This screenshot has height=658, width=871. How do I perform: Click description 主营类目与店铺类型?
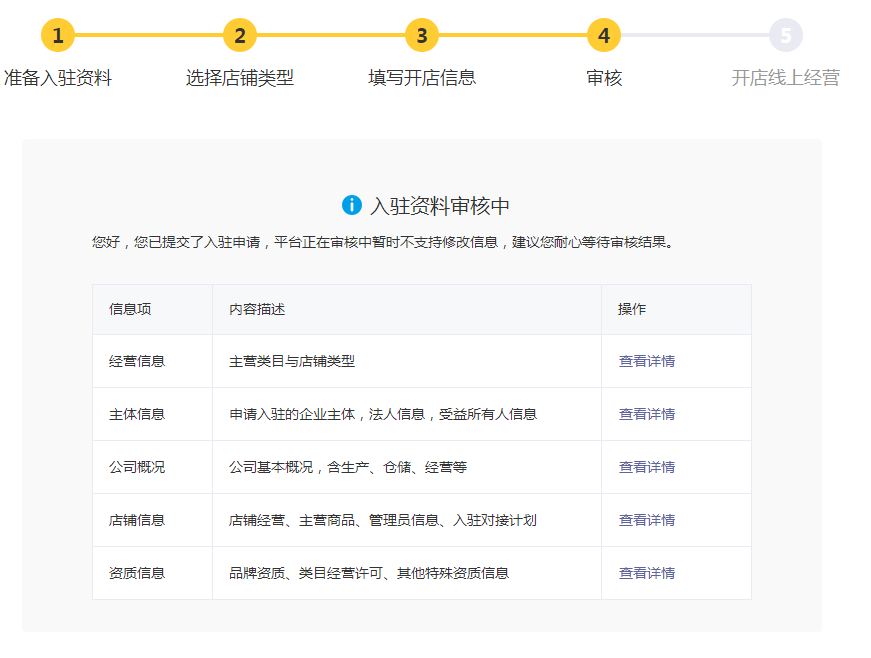292,361
